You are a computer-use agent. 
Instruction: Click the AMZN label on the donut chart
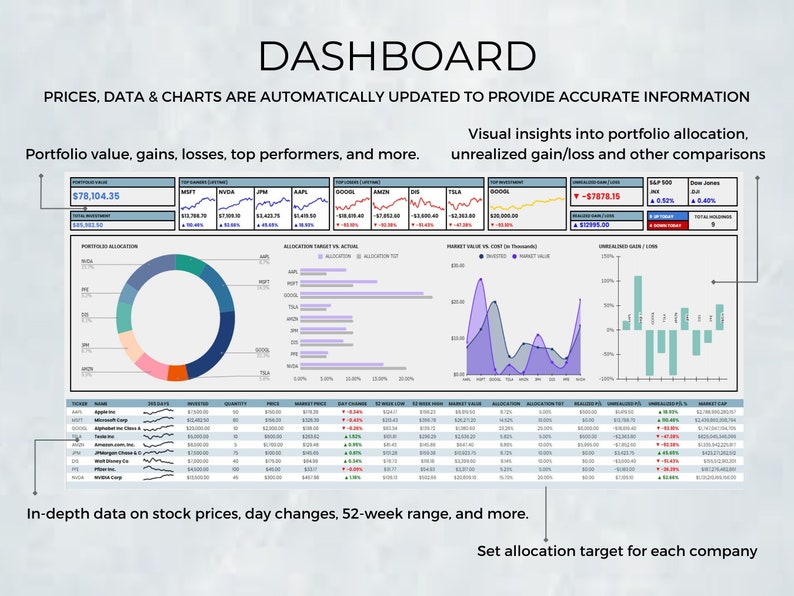click(87, 369)
